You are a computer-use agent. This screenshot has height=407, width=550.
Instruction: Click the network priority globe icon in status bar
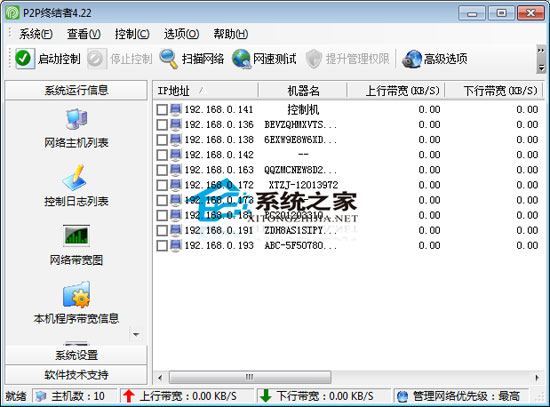click(x=402, y=396)
